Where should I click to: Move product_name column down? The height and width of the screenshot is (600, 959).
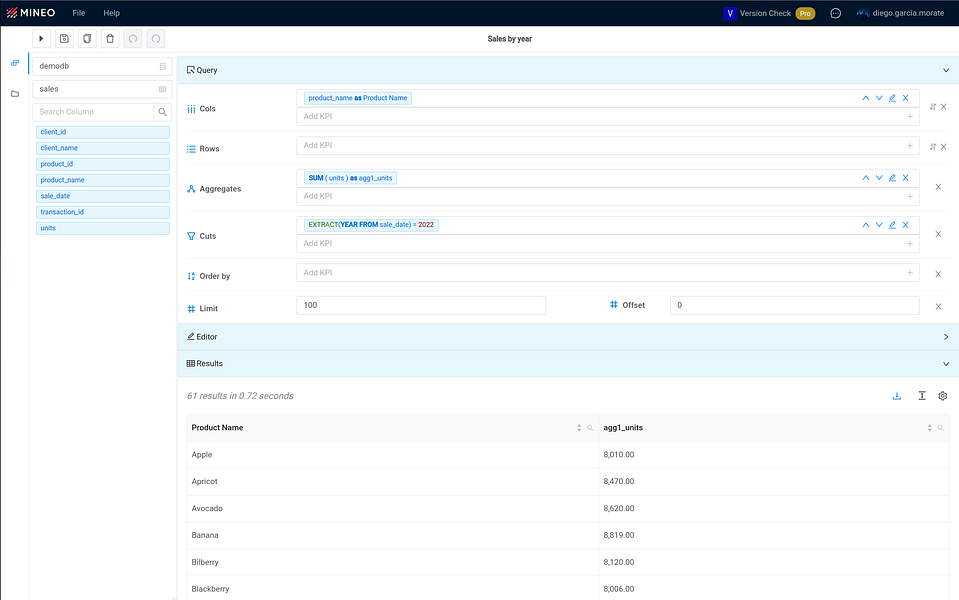(x=879, y=98)
